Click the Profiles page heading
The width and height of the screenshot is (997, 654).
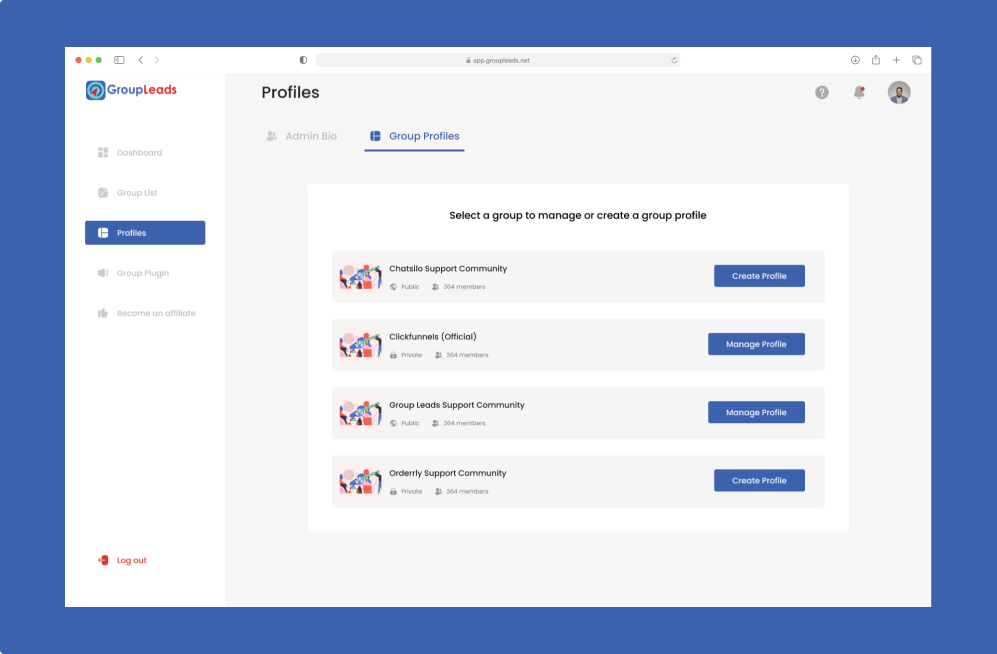pos(291,92)
